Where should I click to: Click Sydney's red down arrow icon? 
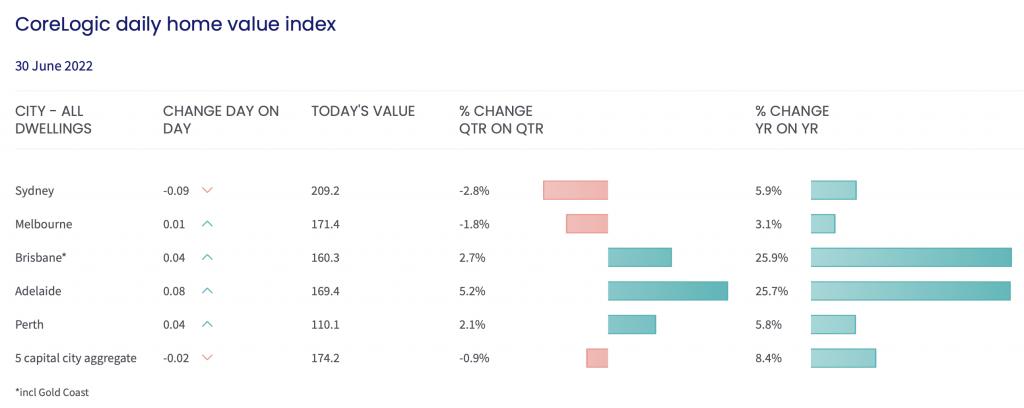click(x=207, y=190)
